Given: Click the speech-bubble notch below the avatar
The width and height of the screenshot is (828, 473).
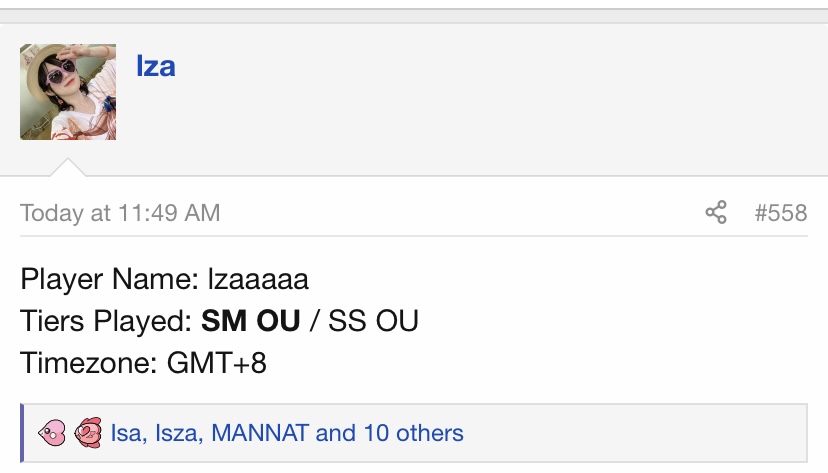Looking at the screenshot, I should (x=68, y=167).
